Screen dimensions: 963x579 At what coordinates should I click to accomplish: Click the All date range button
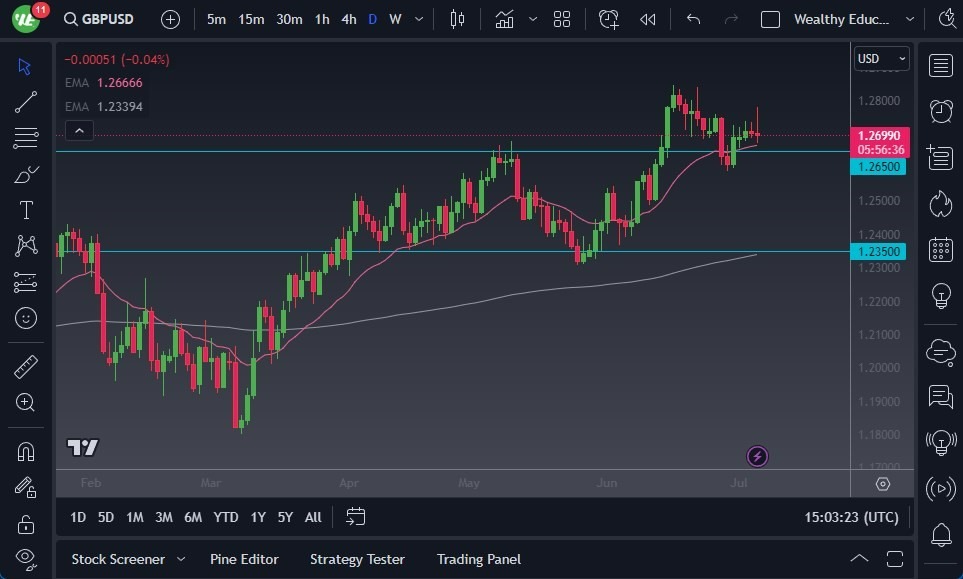312,517
